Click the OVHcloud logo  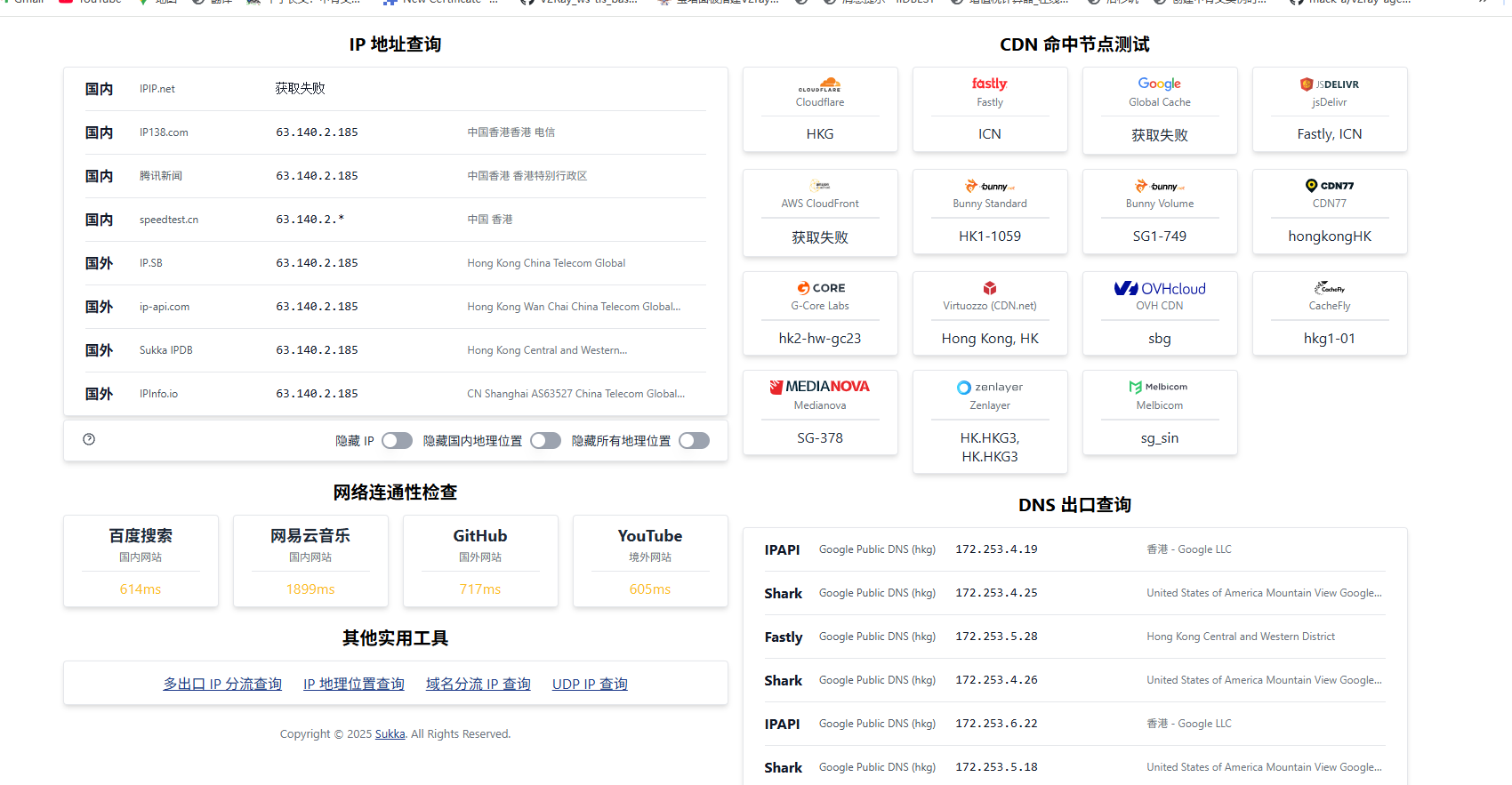1160,288
